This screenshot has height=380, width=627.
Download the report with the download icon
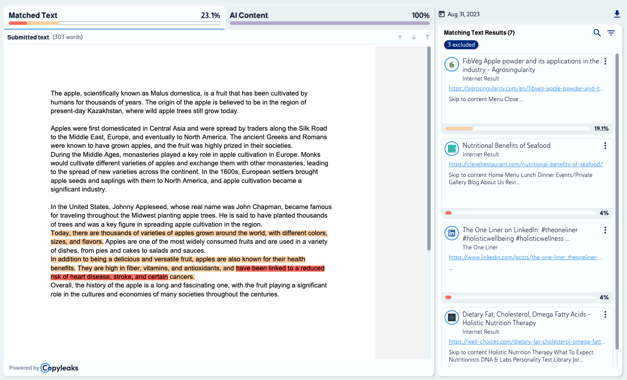[617, 14]
